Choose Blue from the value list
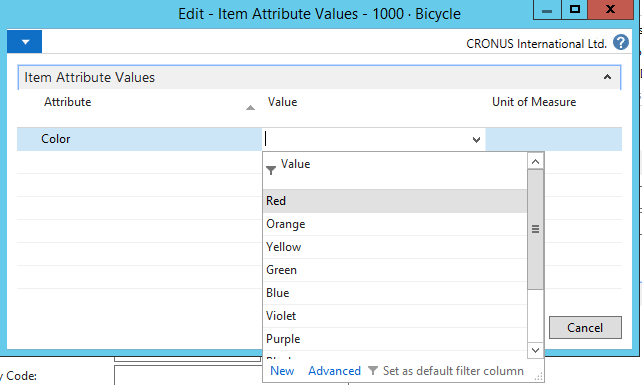This screenshot has width=642, height=385. pyautogui.click(x=395, y=293)
